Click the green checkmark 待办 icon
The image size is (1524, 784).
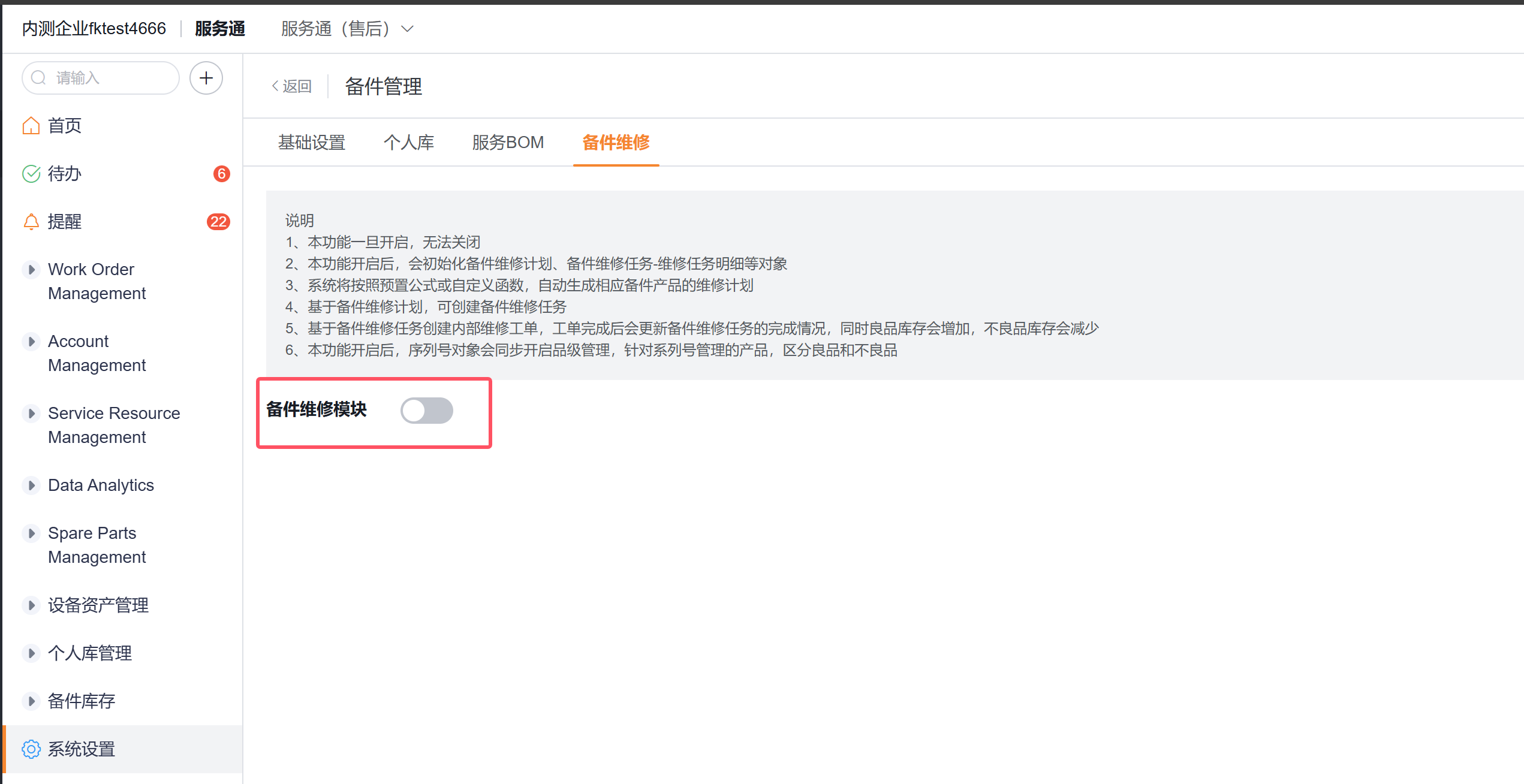tap(31, 174)
